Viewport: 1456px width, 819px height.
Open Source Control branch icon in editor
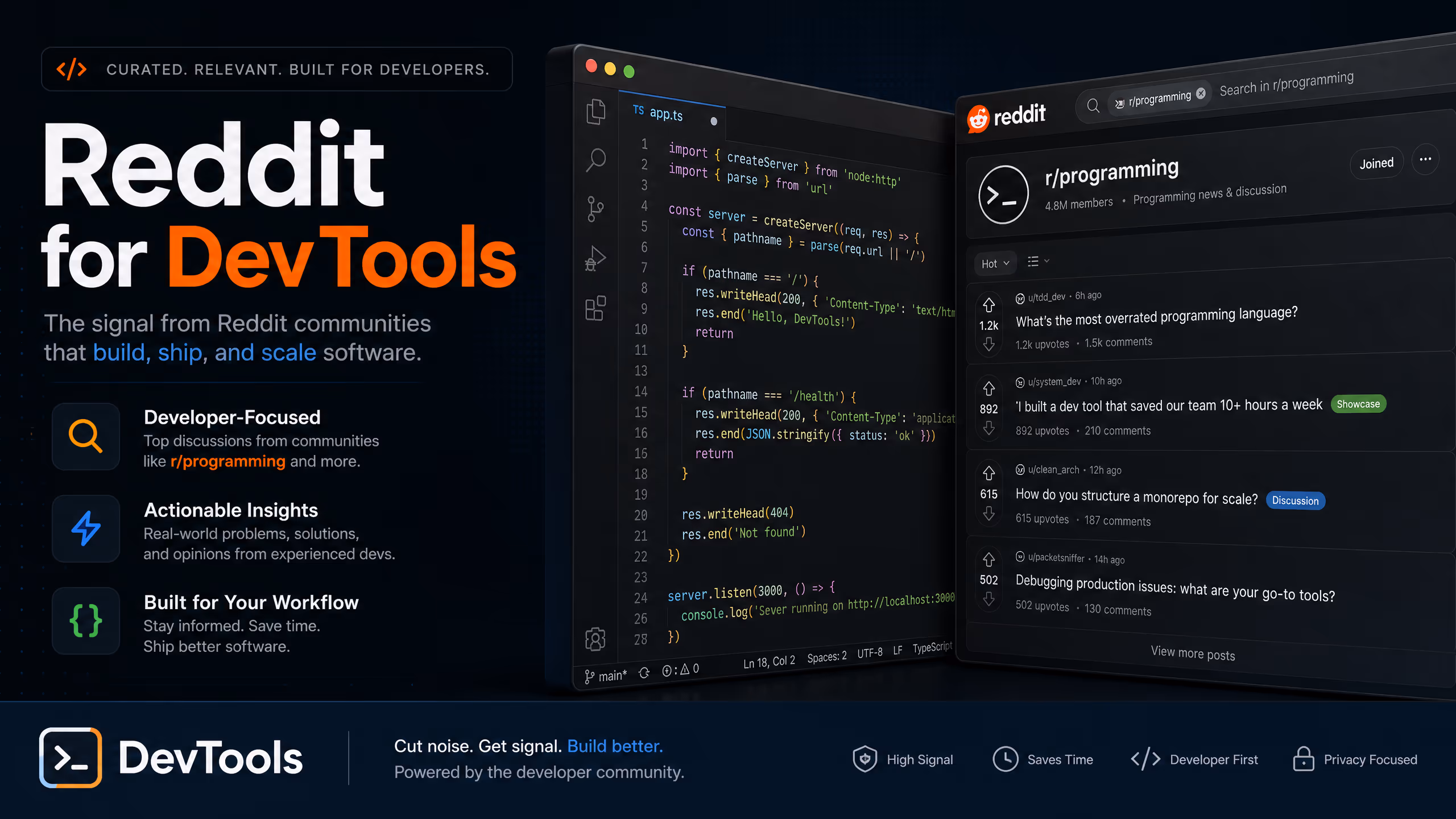pyautogui.click(x=595, y=209)
